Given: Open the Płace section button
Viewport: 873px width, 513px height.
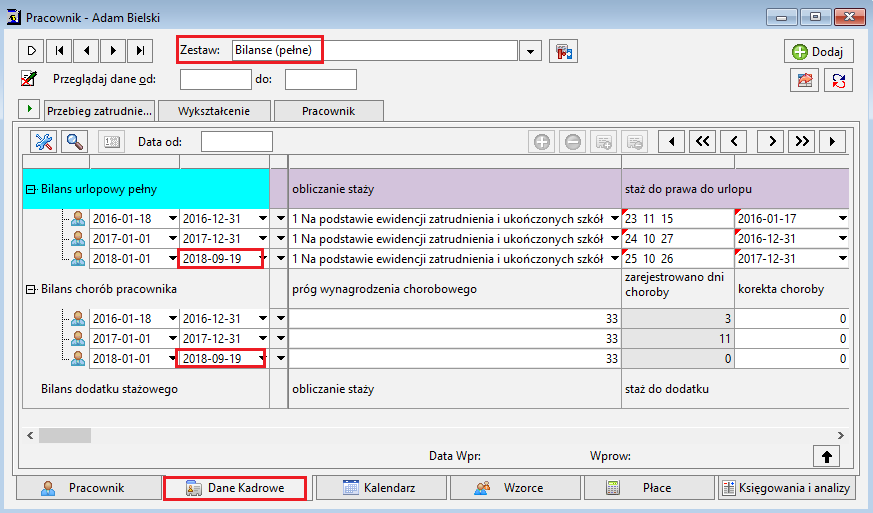Looking at the screenshot, I should click(649, 488).
